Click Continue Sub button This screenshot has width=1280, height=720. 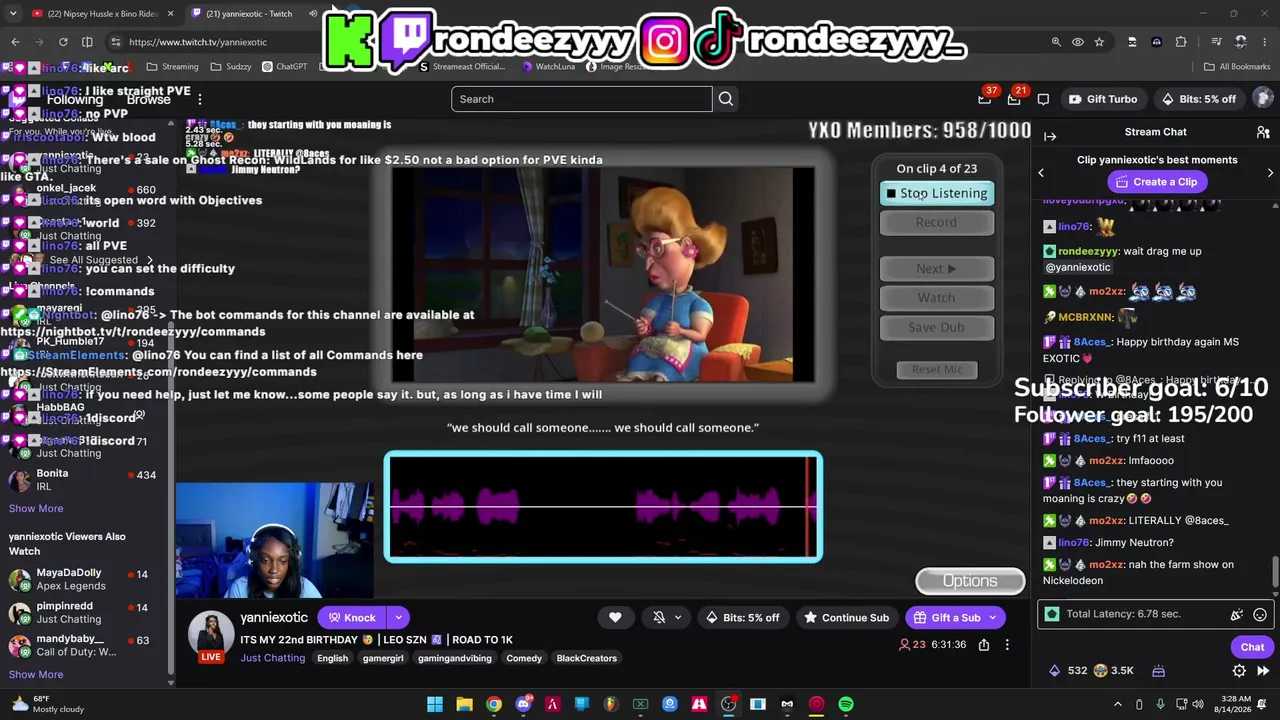click(x=846, y=618)
